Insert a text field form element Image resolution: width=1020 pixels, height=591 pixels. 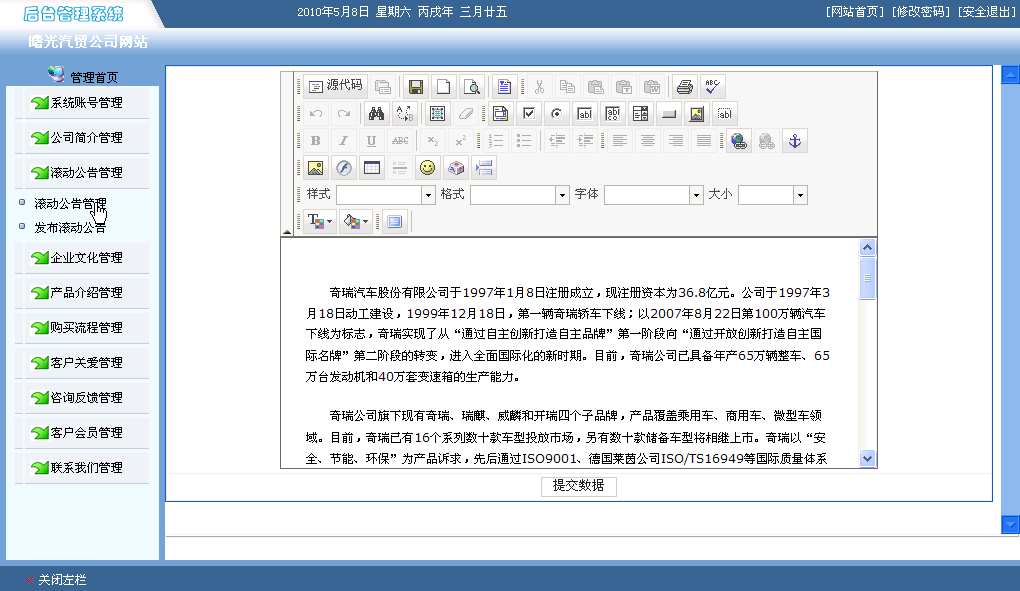(584, 114)
